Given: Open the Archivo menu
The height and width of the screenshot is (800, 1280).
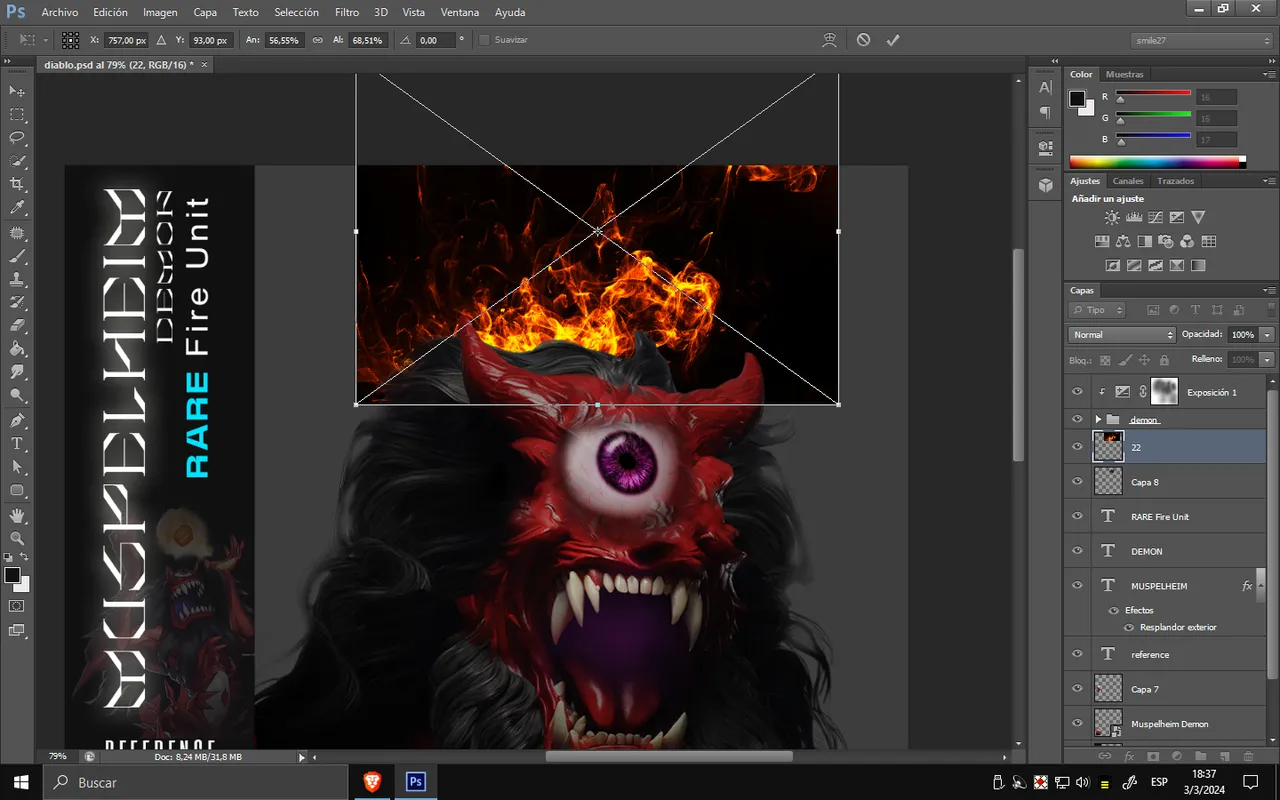Looking at the screenshot, I should (x=59, y=12).
